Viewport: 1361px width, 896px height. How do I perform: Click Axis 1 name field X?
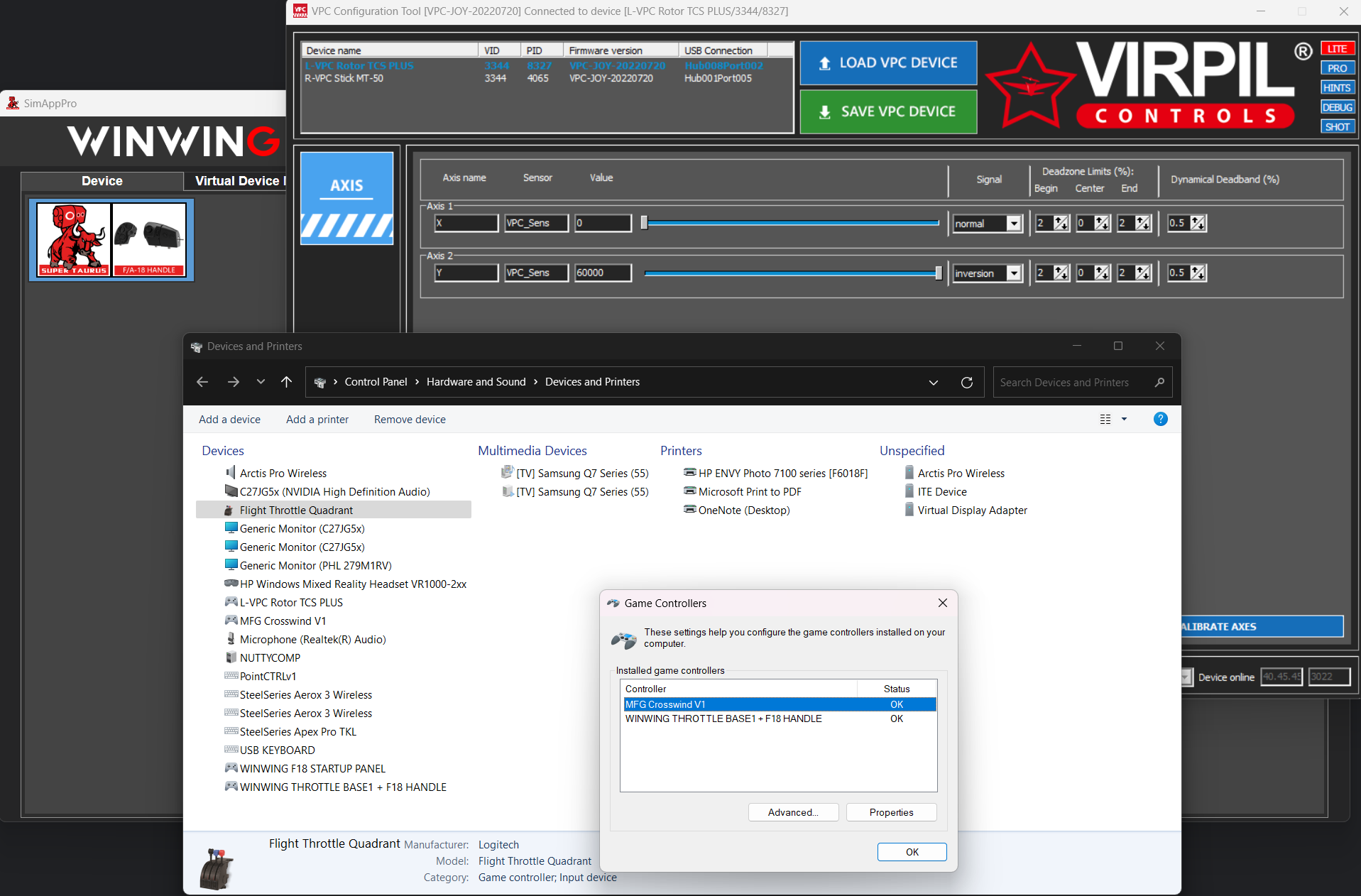click(466, 224)
